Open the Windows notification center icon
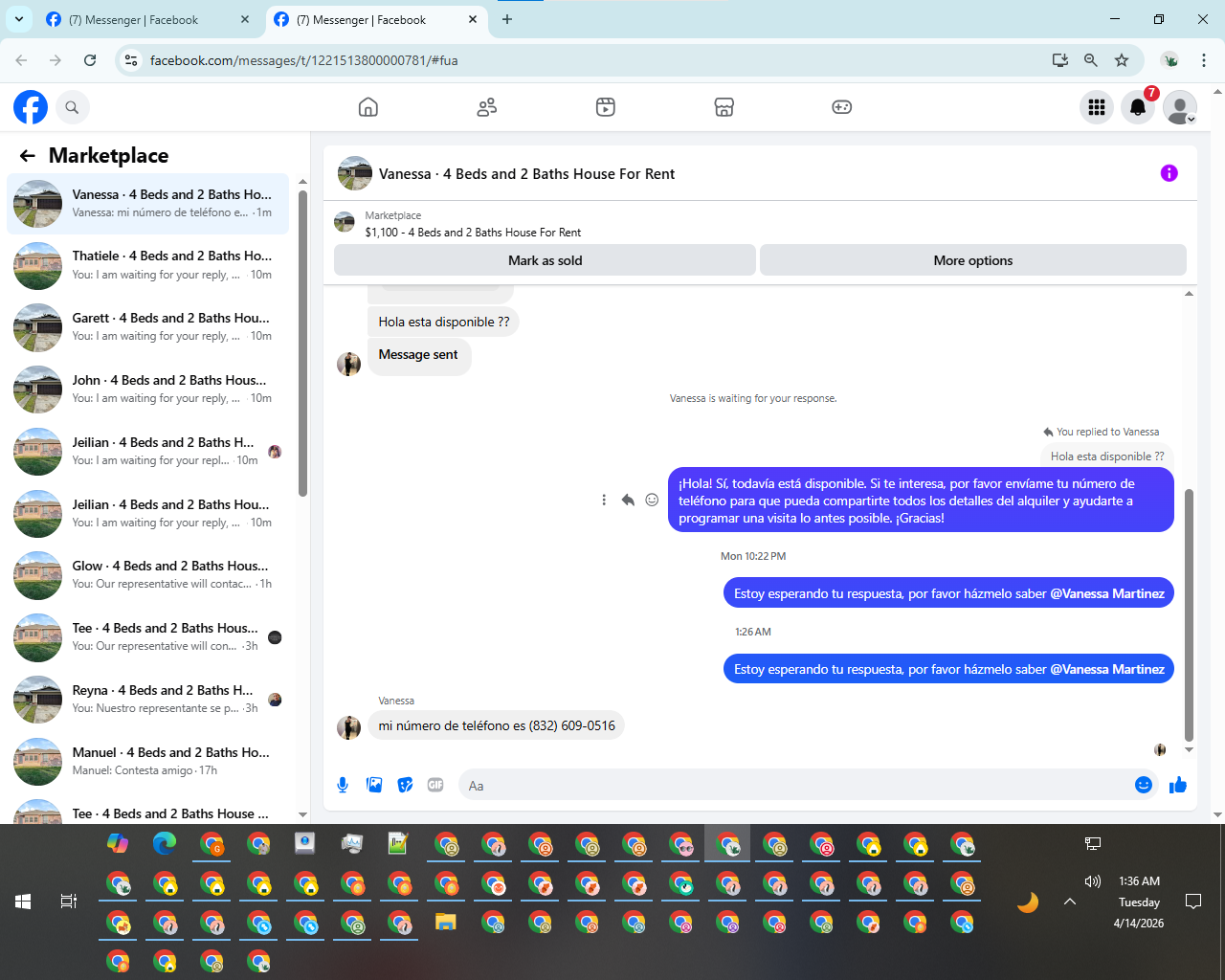1225x980 pixels. coord(1193,902)
